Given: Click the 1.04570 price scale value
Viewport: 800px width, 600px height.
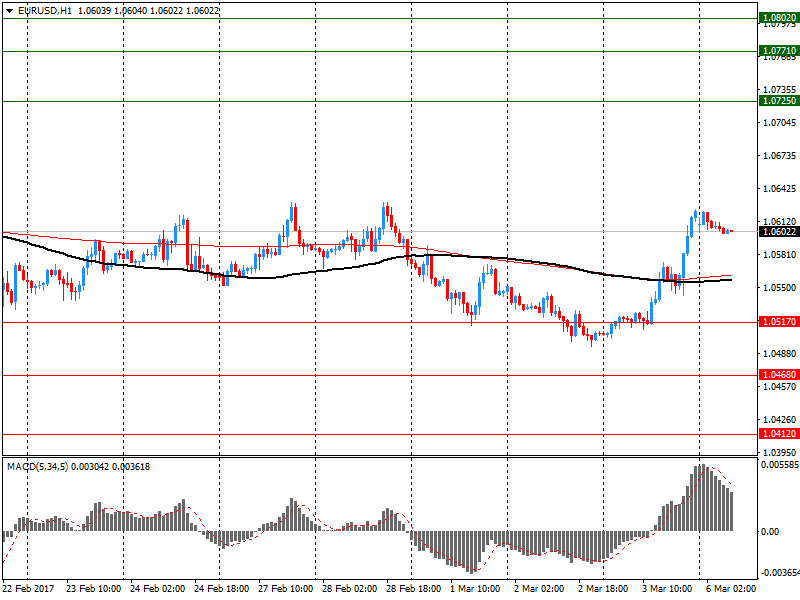Looking at the screenshot, I should pyautogui.click(x=779, y=387).
